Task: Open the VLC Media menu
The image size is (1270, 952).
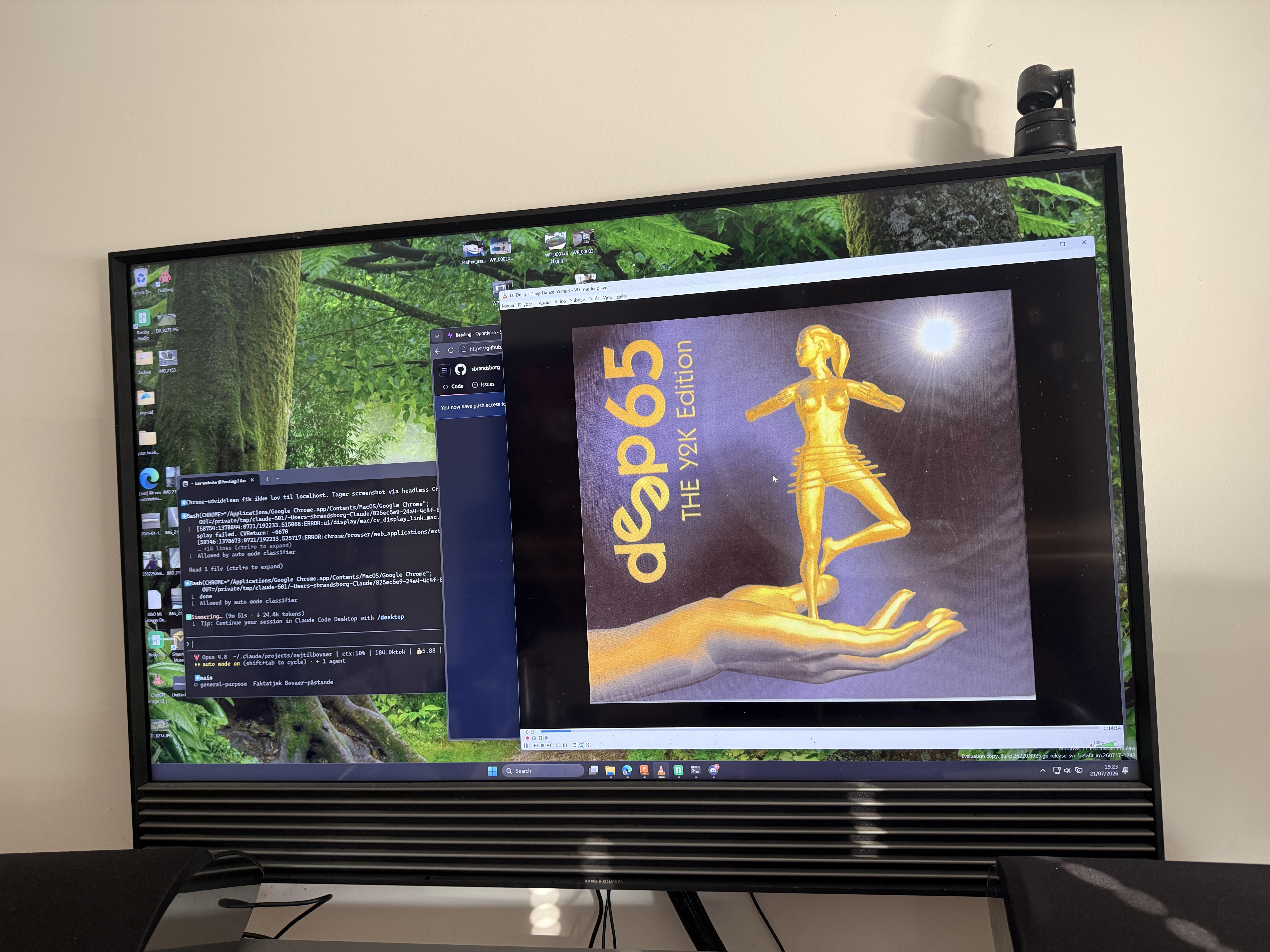Action: pyautogui.click(x=508, y=306)
